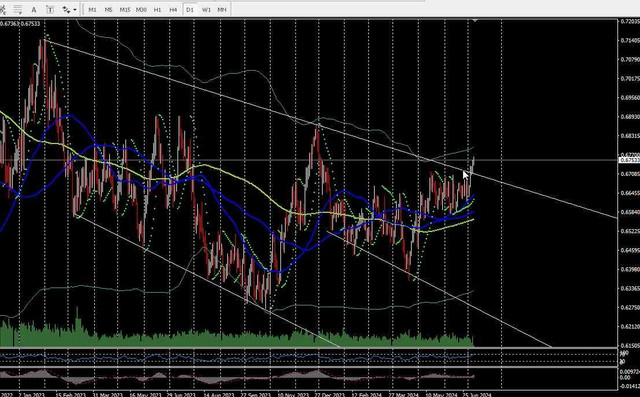Select the D1 daily timeframe
The height and width of the screenshot is (397, 640).
[x=190, y=9]
